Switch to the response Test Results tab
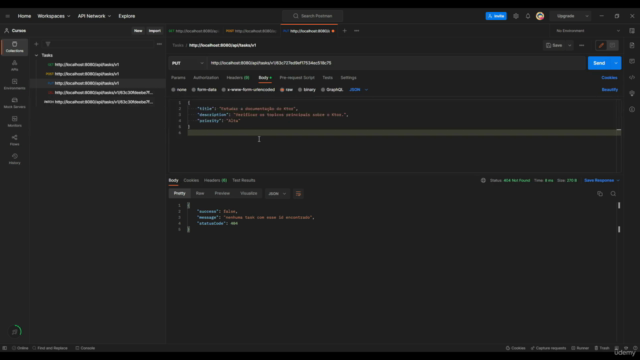Viewport: 640px width, 360px height. pyautogui.click(x=244, y=180)
